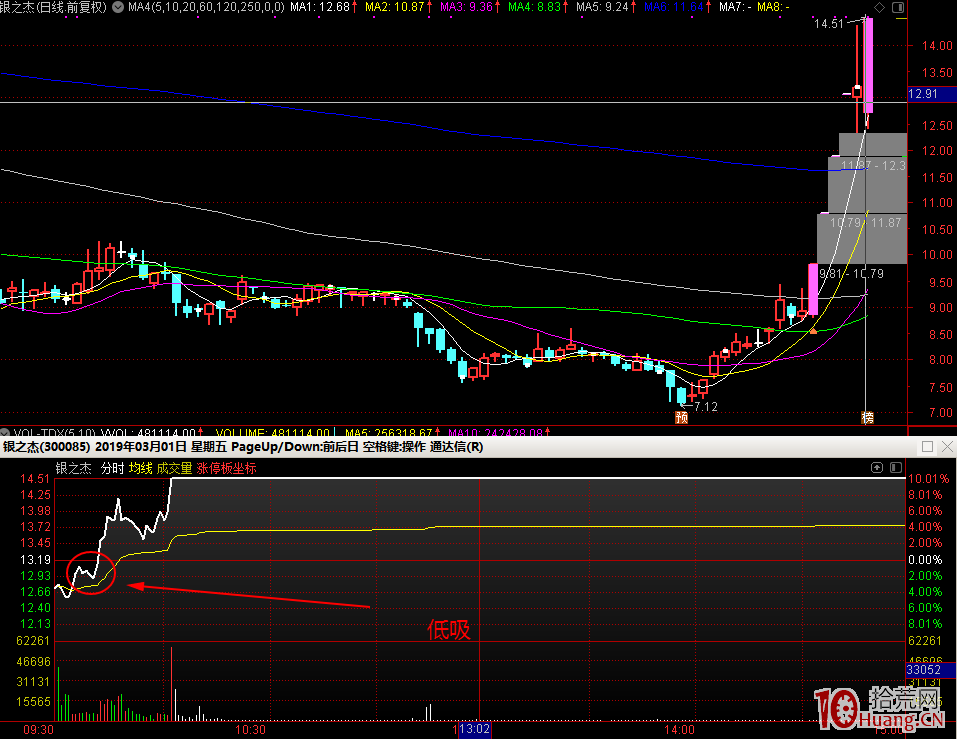
Task: Toggle the side panel icon on the daily chart
Action: (x=898, y=7)
